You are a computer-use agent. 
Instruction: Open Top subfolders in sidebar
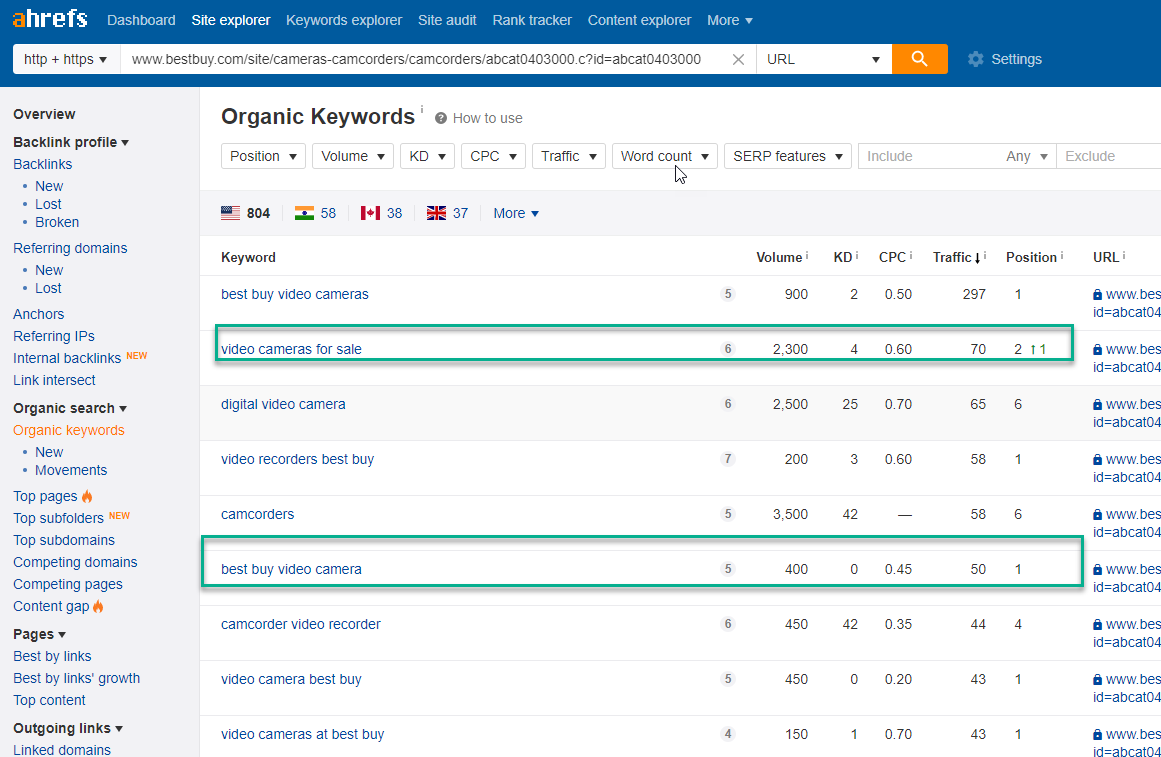[58, 518]
